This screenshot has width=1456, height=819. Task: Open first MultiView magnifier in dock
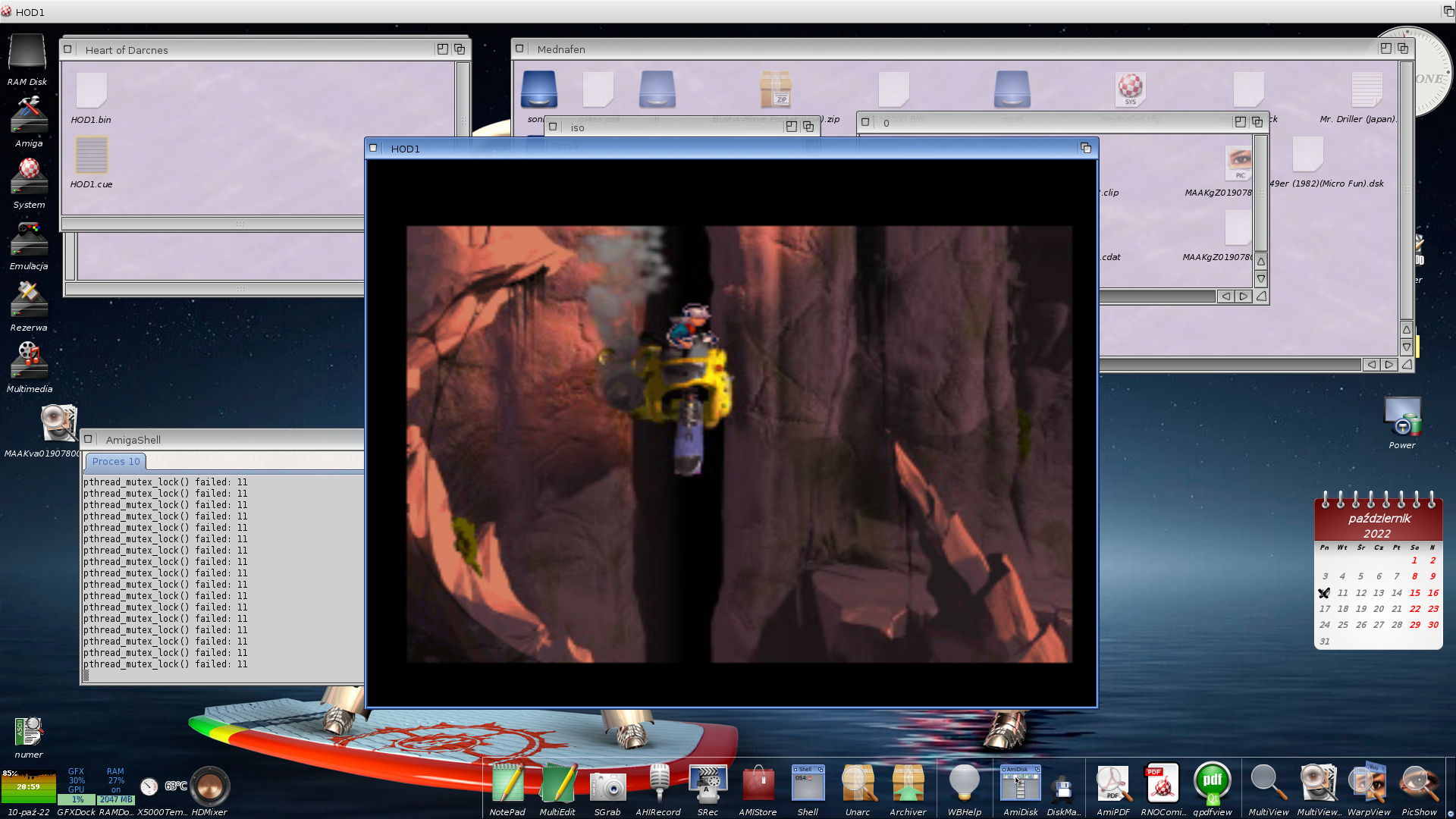pyautogui.click(x=1268, y=783)
